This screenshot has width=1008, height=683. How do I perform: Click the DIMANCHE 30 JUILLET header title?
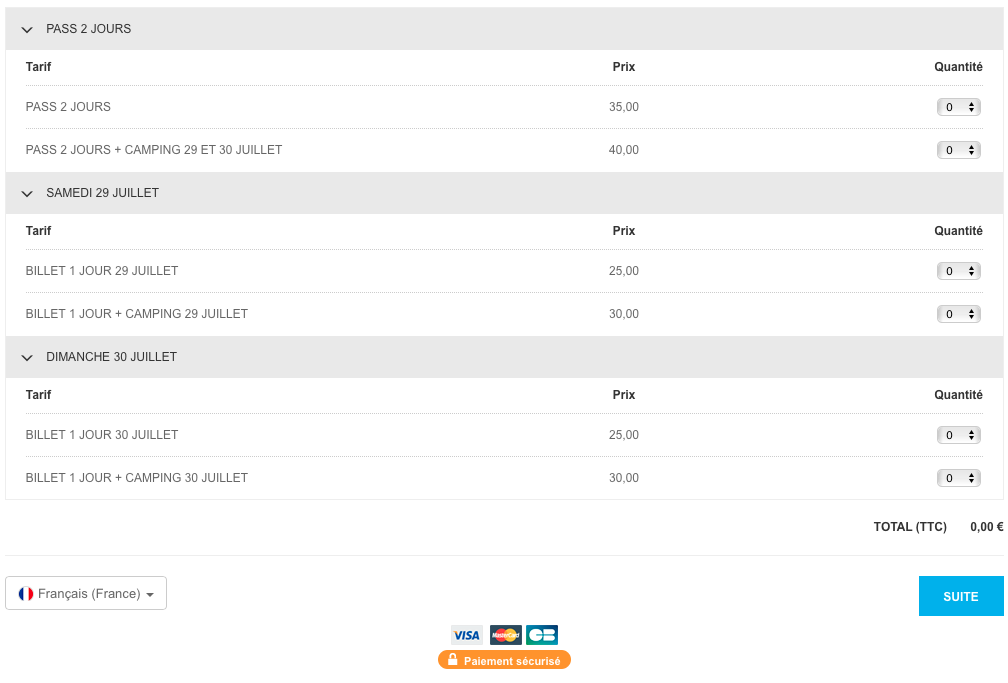111,357
